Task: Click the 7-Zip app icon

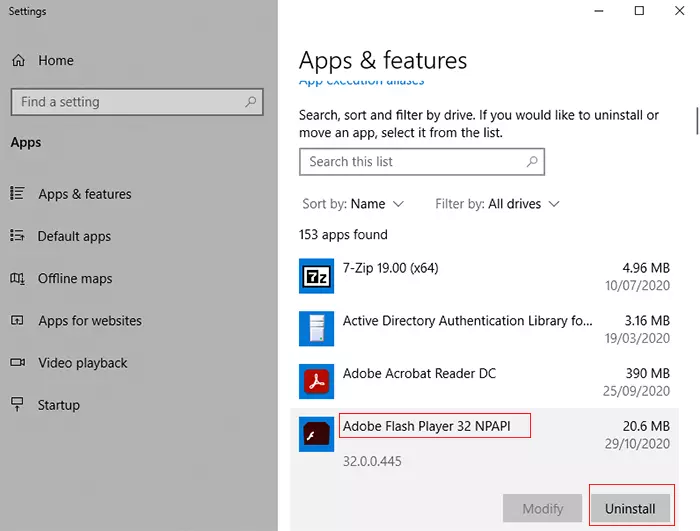Action: point(317,276)
